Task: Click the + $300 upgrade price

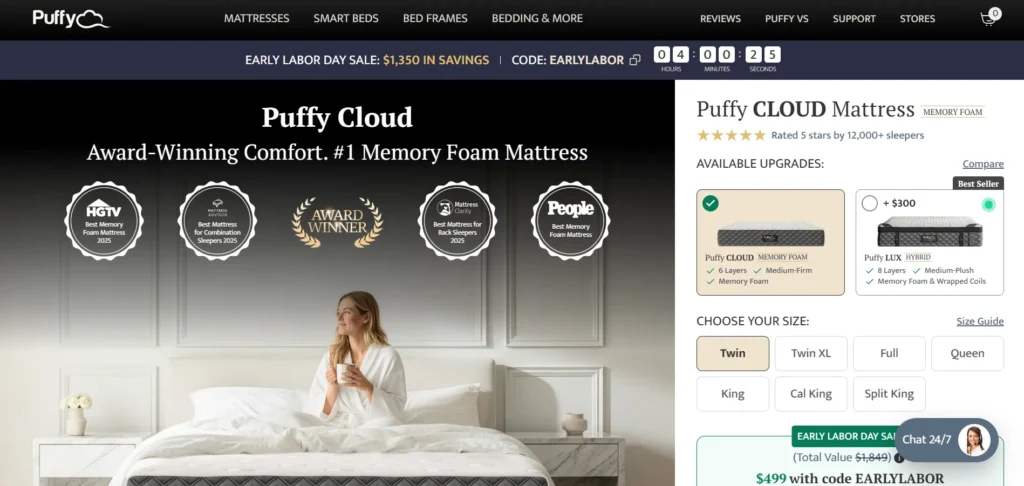Action: click(899, 203)
